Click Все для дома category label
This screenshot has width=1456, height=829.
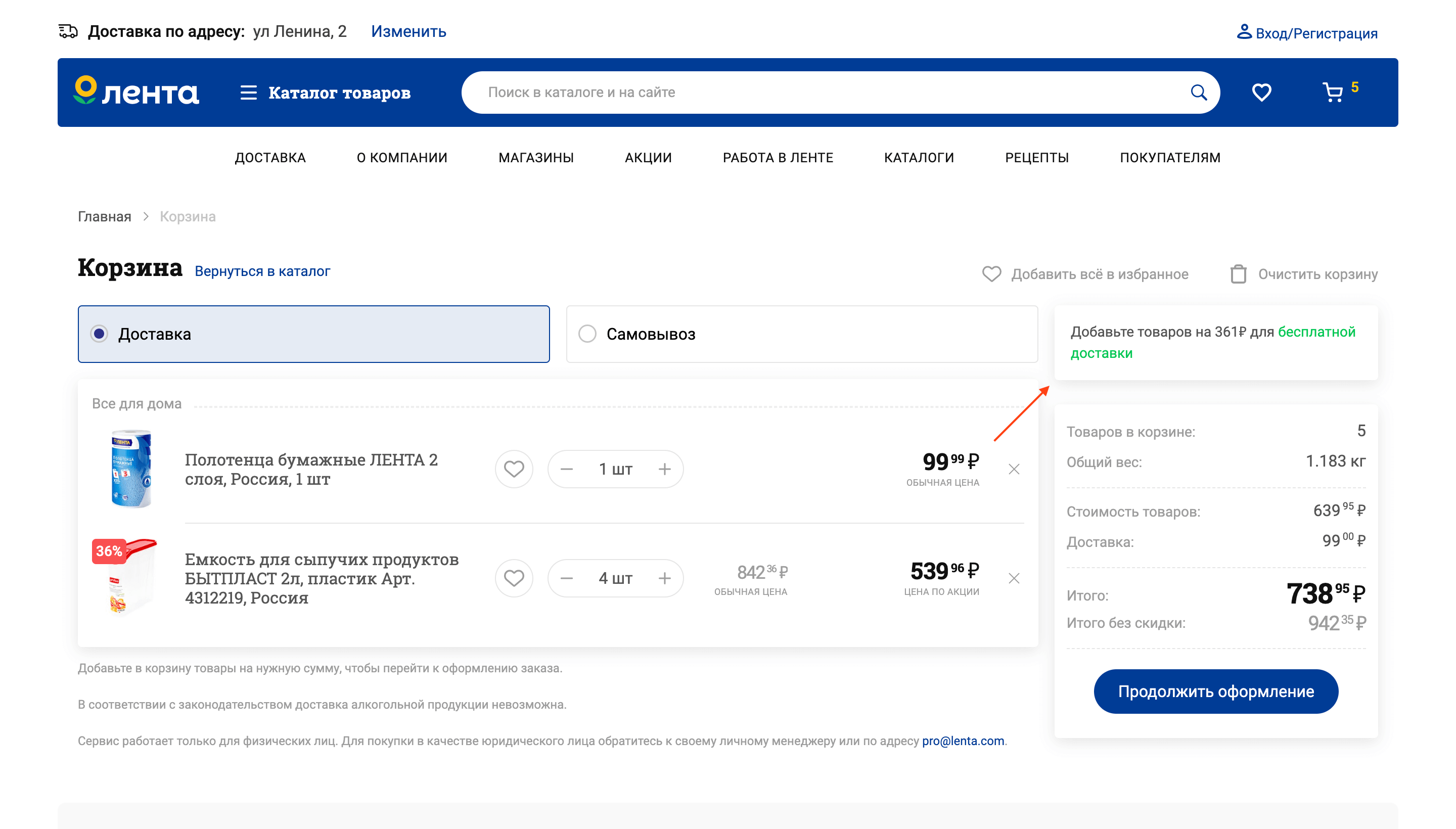[x=136, y=404]
